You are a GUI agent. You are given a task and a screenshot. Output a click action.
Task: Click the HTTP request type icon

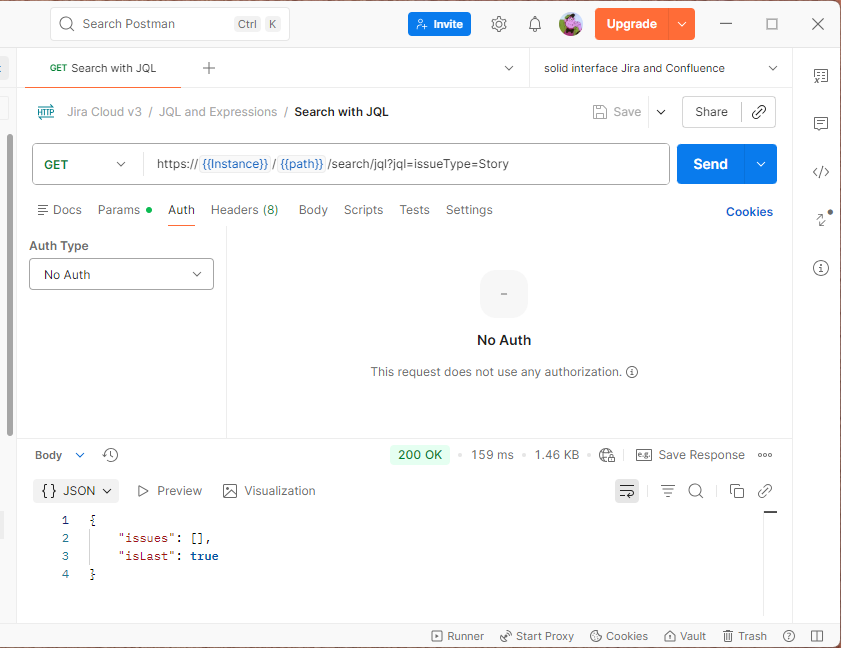[46, 112]
